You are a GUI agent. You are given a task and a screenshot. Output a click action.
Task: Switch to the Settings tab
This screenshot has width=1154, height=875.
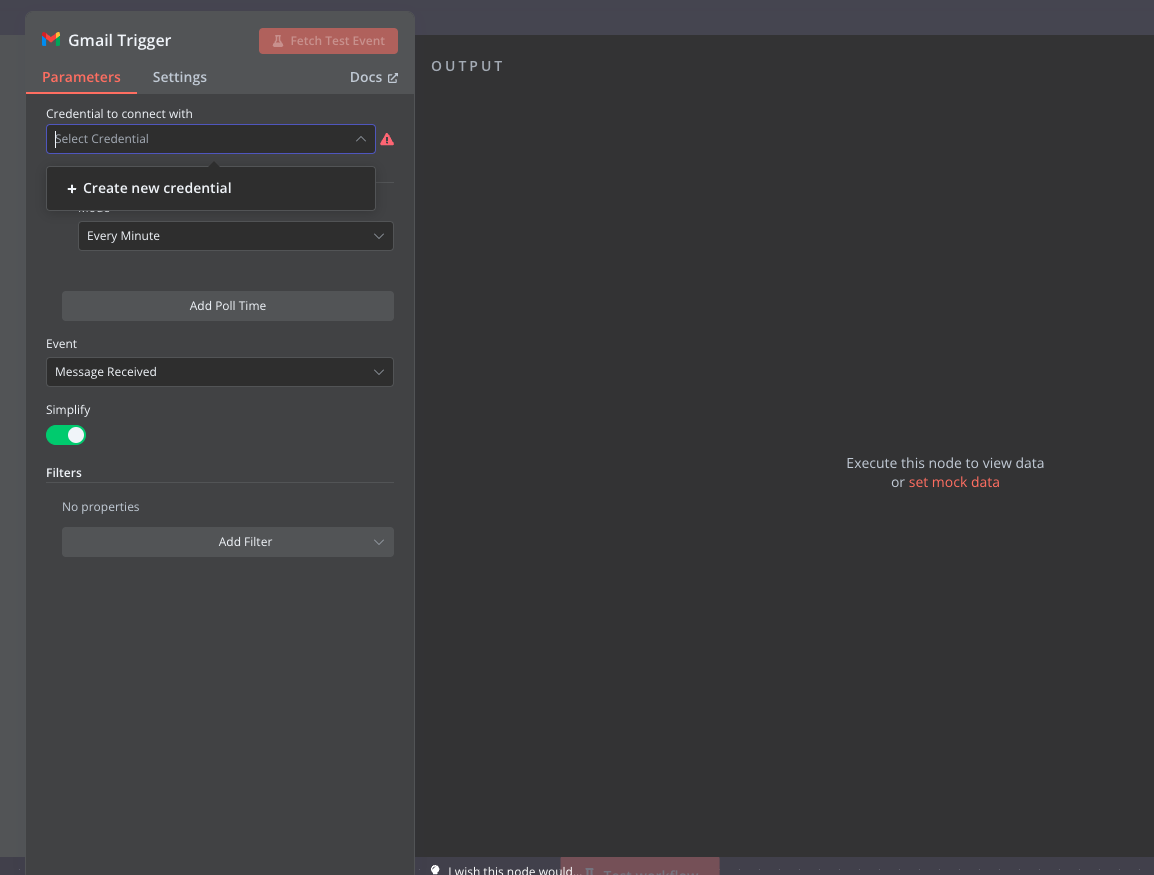[180, 77]
